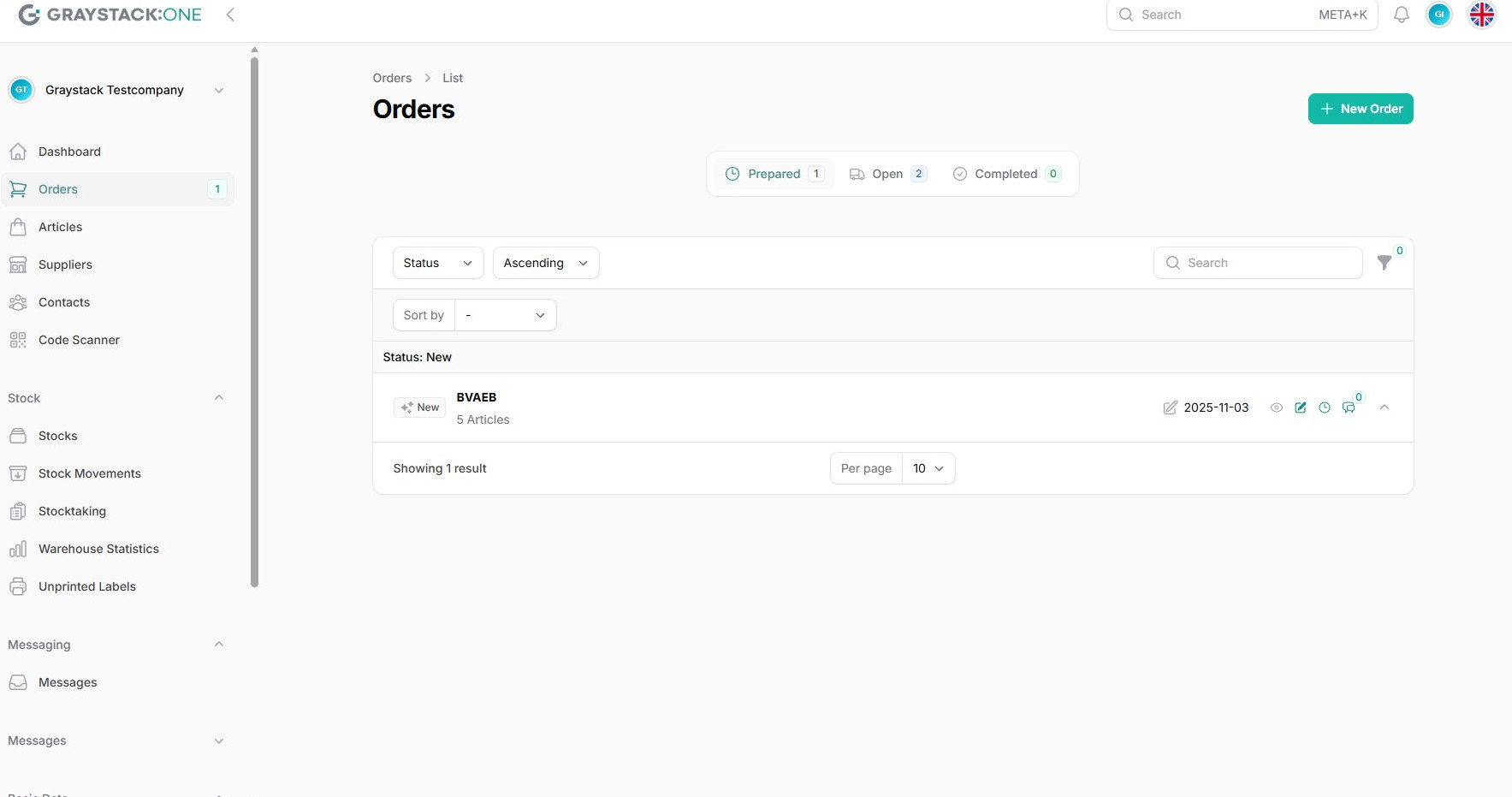Collapse the Stock sidebar section
The width and height of the screenshot is (1512, 797).
tap(219, 398)
